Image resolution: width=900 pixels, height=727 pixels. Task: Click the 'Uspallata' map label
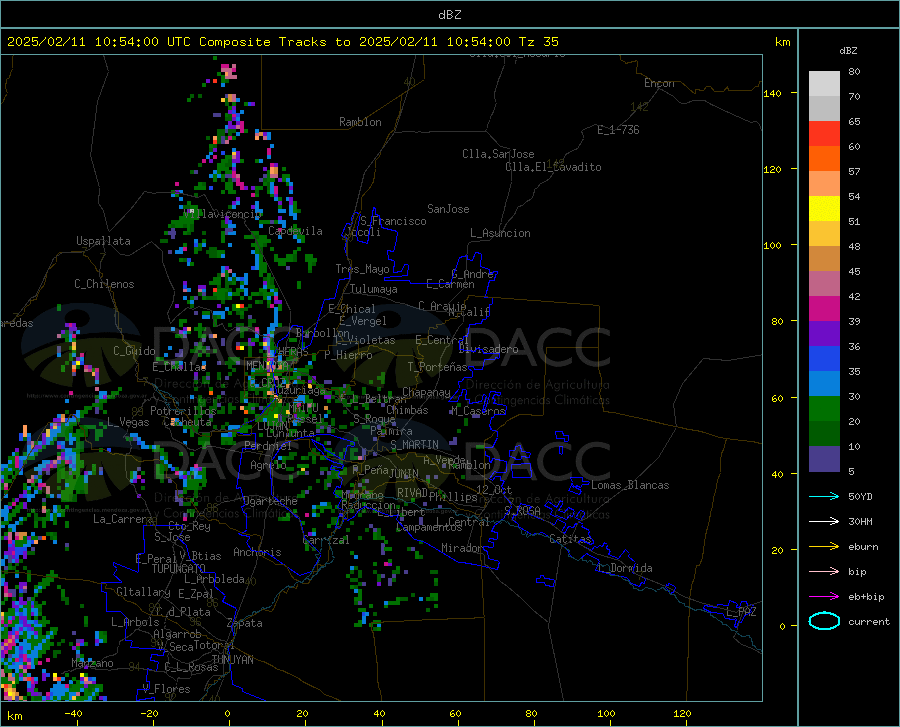click(x=103, y=241)
